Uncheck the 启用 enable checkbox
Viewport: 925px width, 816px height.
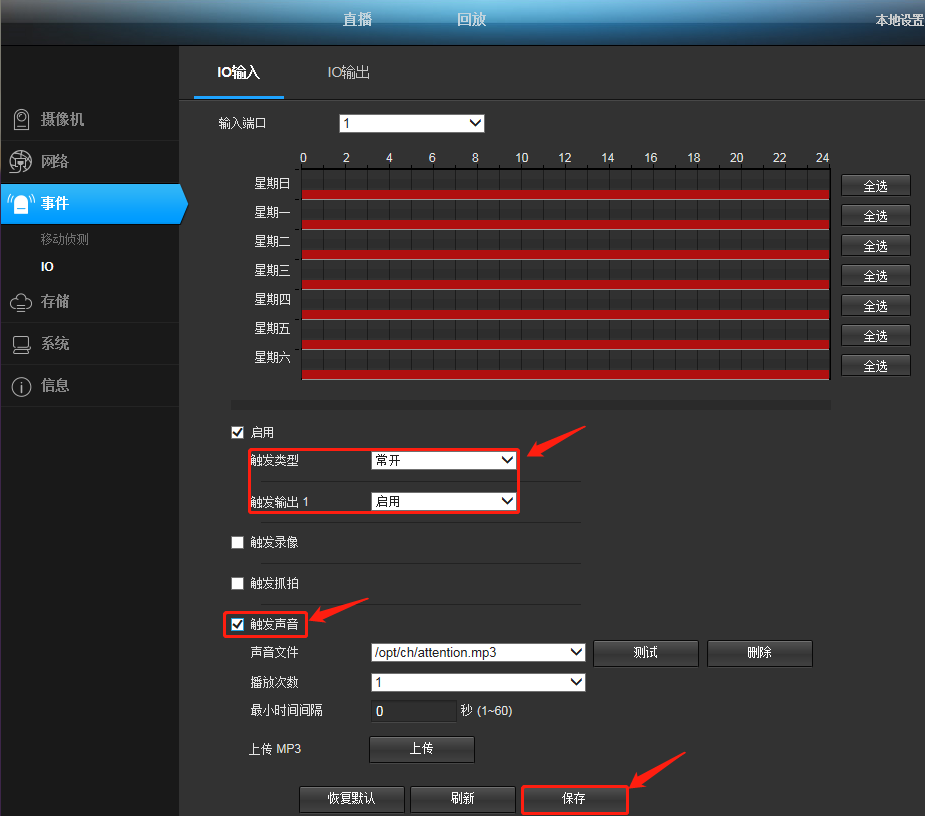(x=237, y=433)
